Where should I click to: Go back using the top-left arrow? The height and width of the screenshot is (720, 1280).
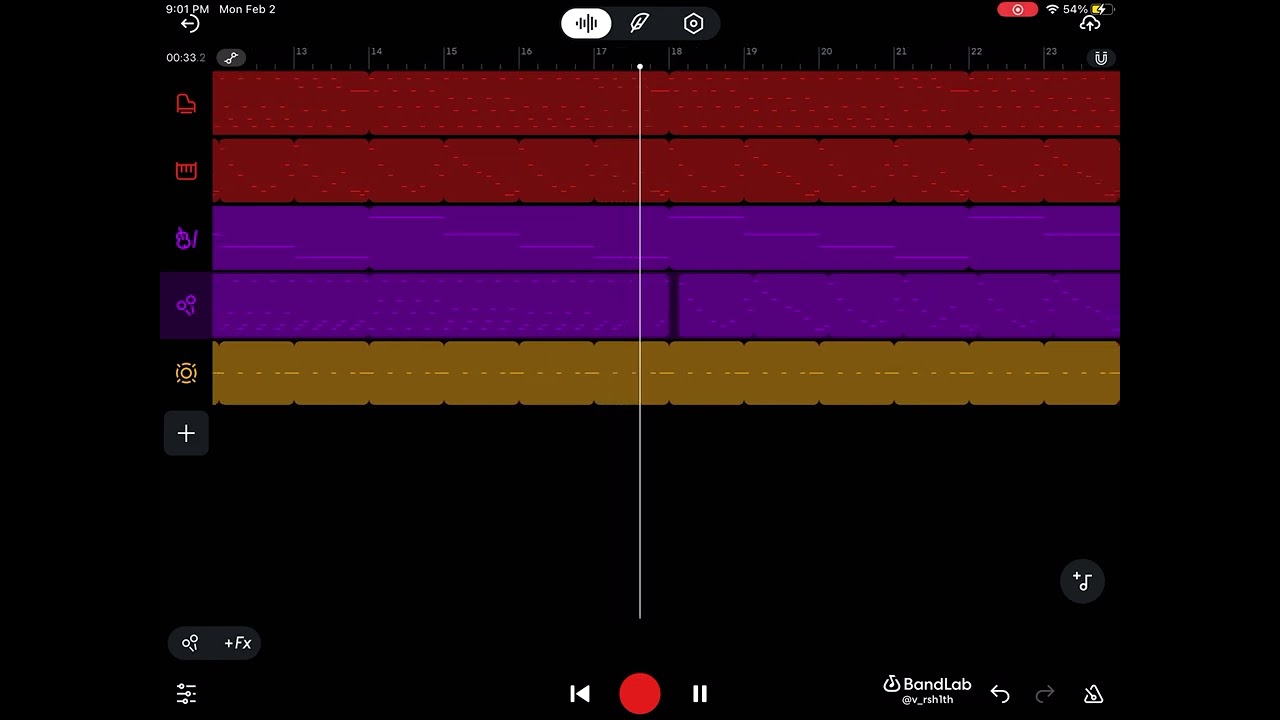click(190, 24)
